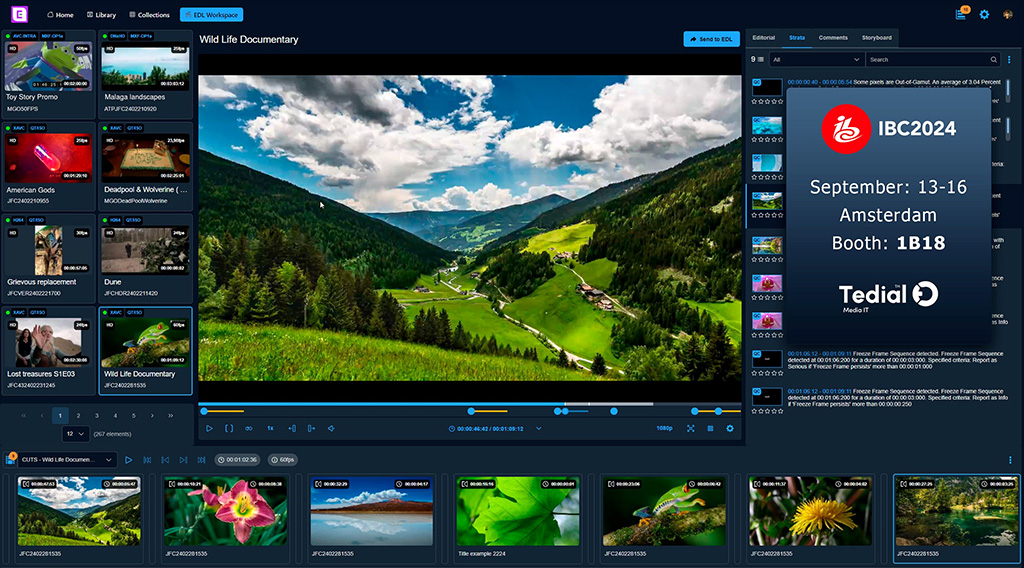1024x568 pixels.
Task: Click the grid view icon in player controls
Action: click(x=710, y=429)
